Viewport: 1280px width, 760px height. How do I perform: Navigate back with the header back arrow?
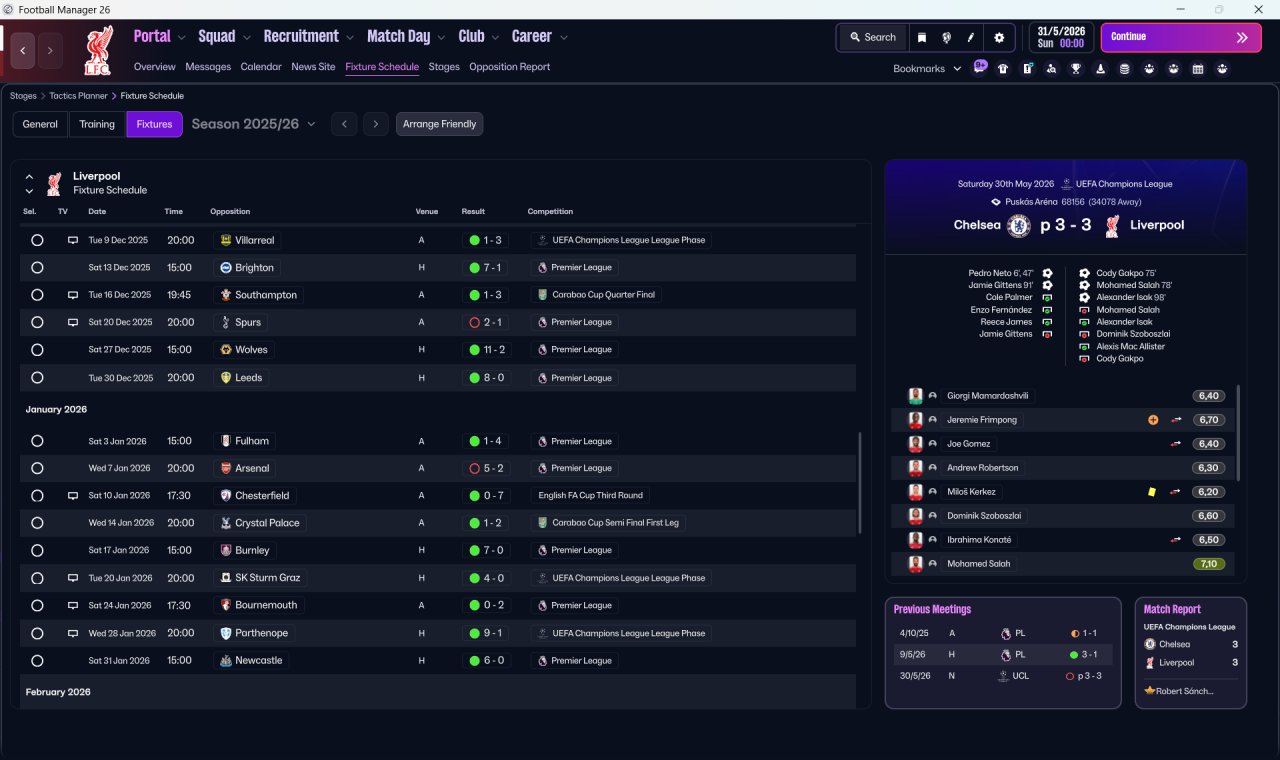[24, 50]
